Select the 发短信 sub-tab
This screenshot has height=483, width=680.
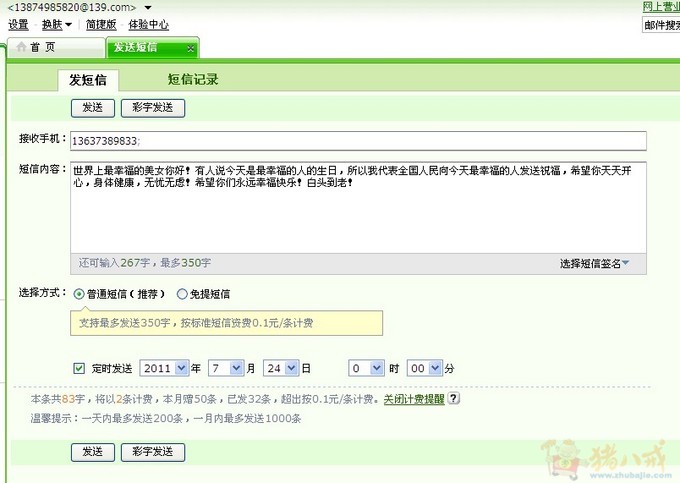point(88,80)
